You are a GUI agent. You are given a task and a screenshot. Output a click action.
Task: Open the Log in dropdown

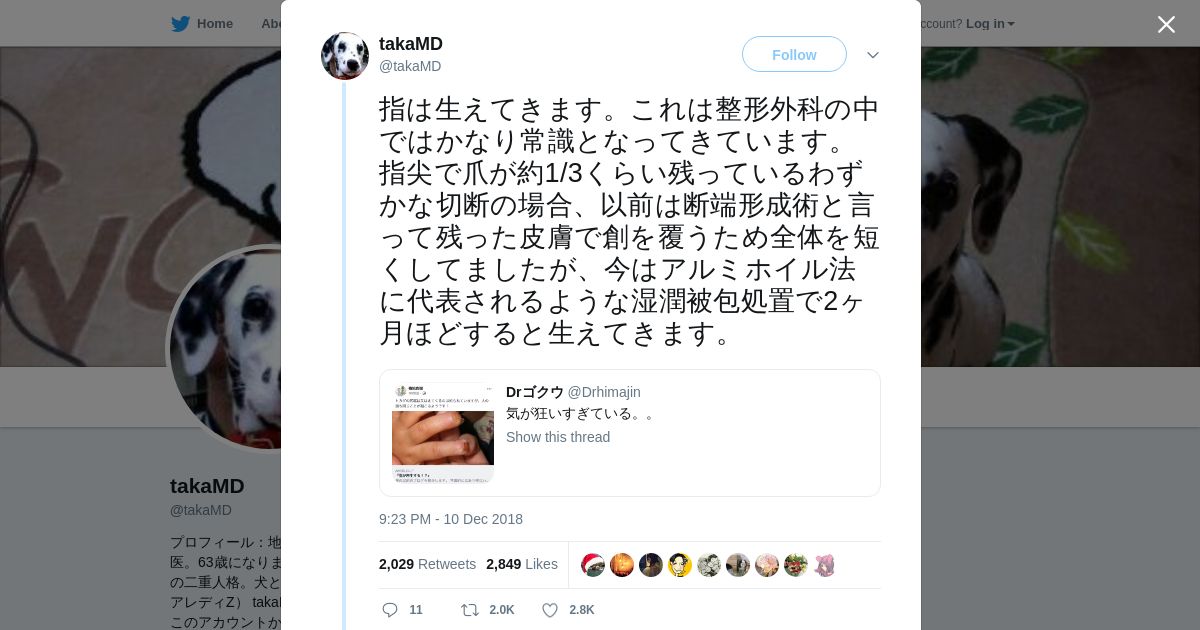990,23
